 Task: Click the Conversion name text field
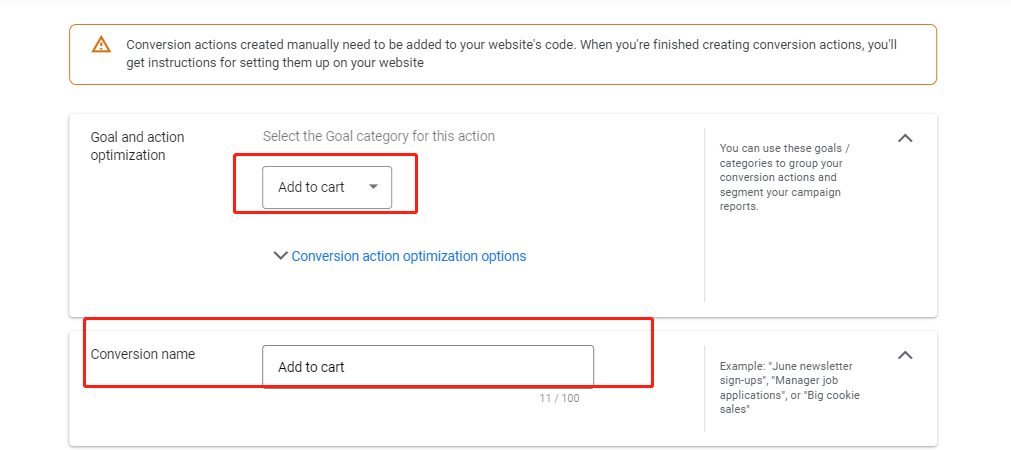click(x=428, y=366)
